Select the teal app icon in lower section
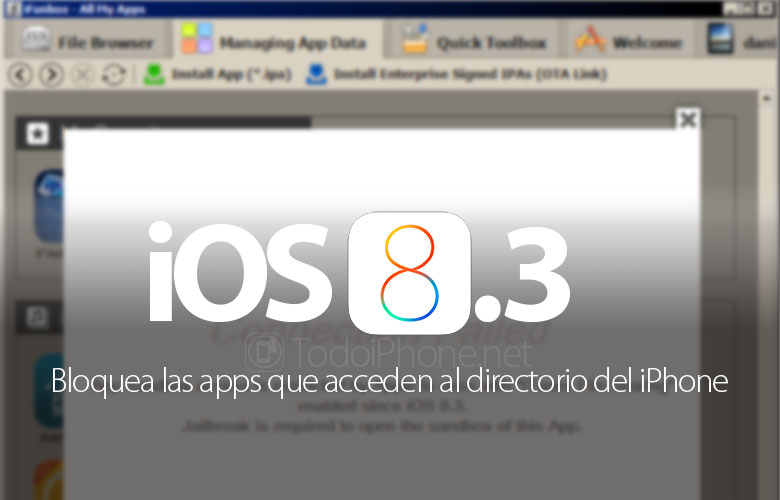The height and width of the screenshot is (500, 780). (49, 391)
